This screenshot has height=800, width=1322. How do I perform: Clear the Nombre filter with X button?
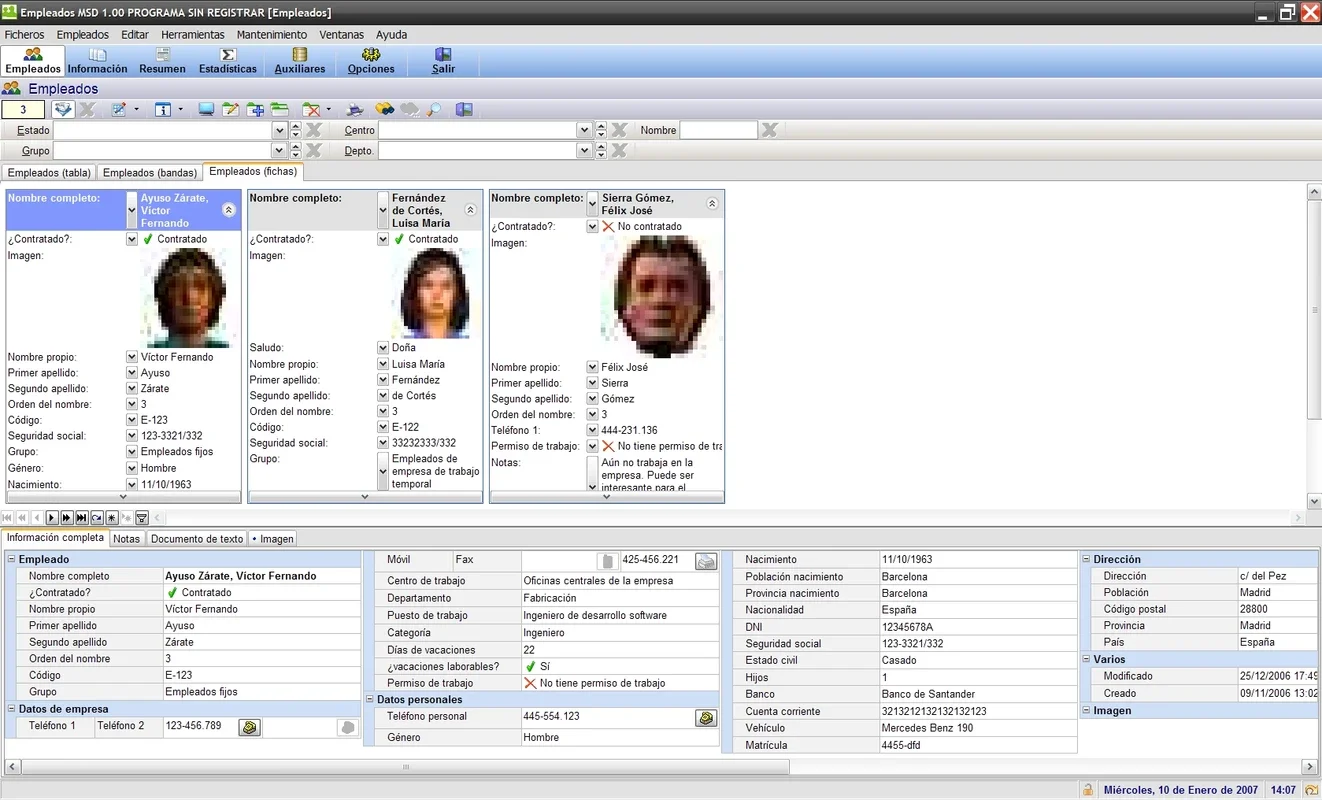pyautogui.click(x=769, y=130)
